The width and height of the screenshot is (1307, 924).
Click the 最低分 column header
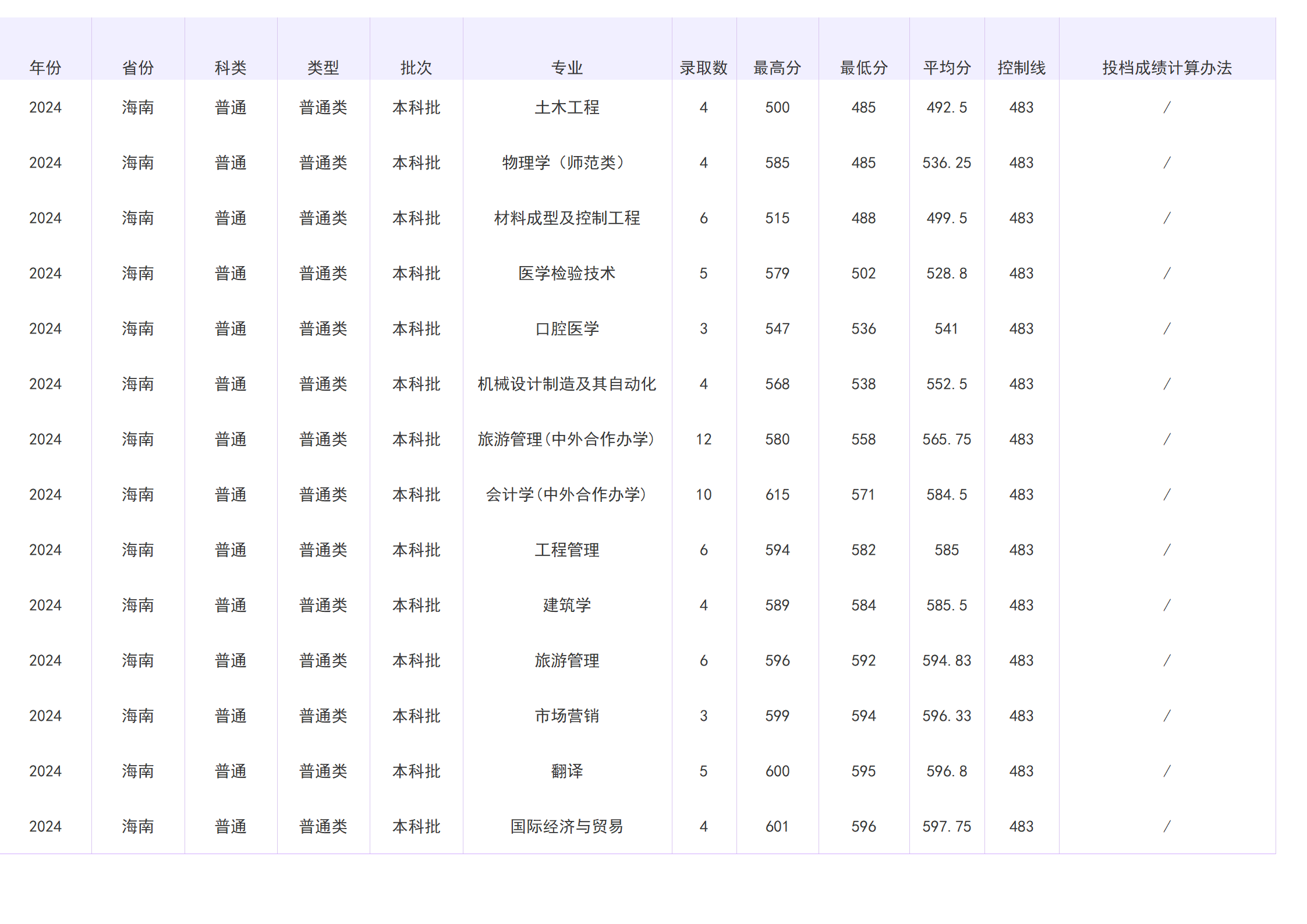click(x=863, y=67)
